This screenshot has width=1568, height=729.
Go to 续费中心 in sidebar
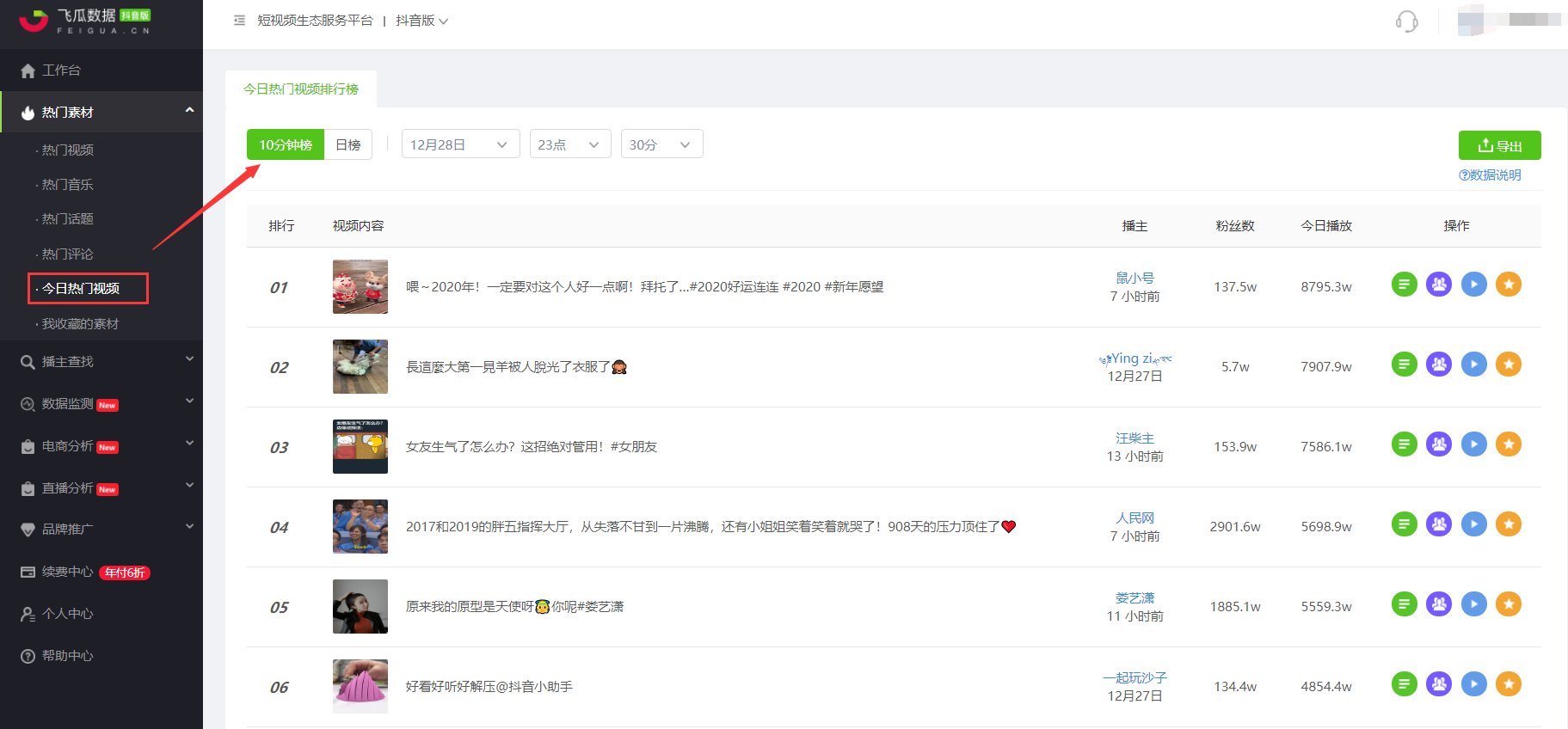tap(101, 572)
